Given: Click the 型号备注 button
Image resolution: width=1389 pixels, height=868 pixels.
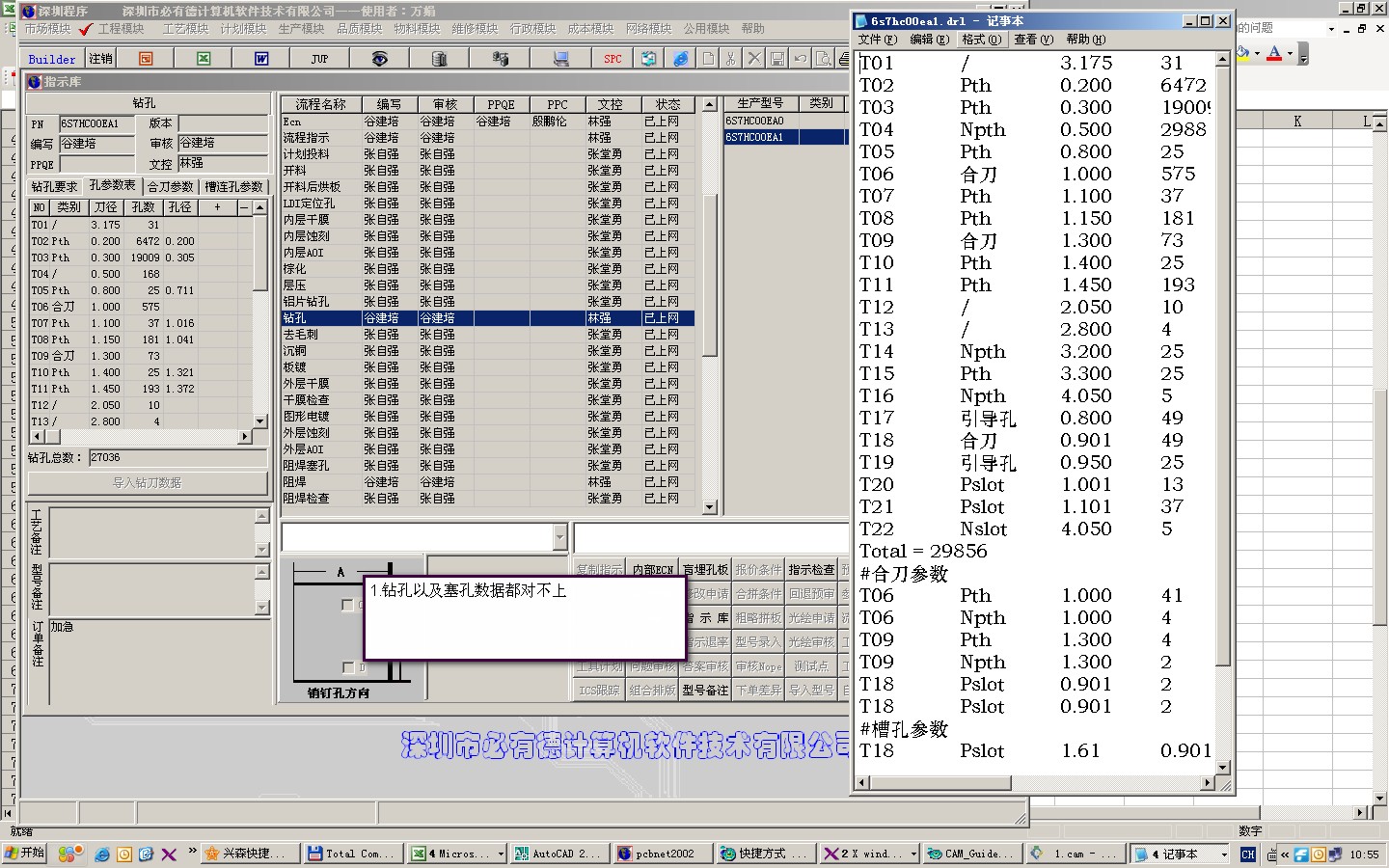Looking at the screenshot, I should [x=705, y=690].
